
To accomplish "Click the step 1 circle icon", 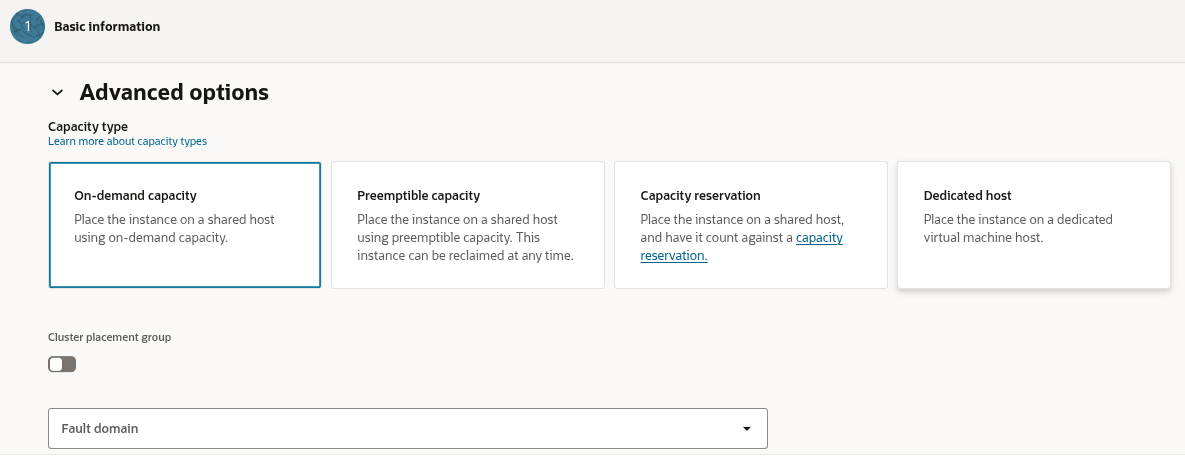I will coord(27,27).
